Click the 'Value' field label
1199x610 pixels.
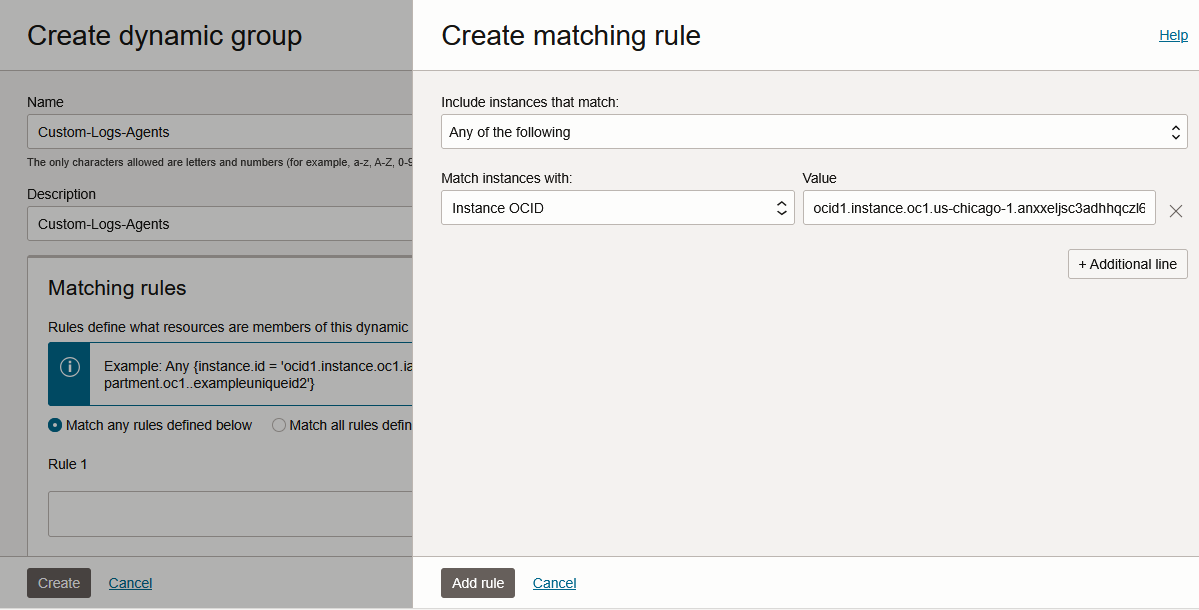click(819, 178)
